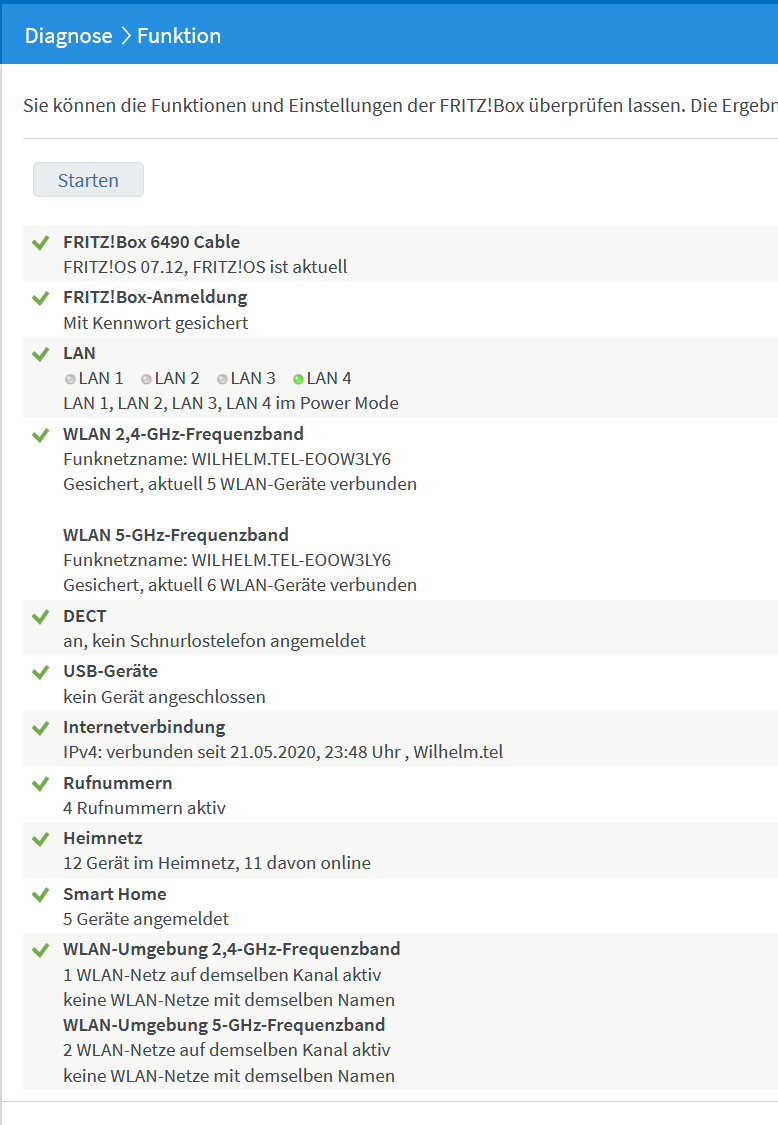Click 'IPv4: verbunden seit 21.05.2020' line
This screenshot has width=778, height=1125.
283,752
